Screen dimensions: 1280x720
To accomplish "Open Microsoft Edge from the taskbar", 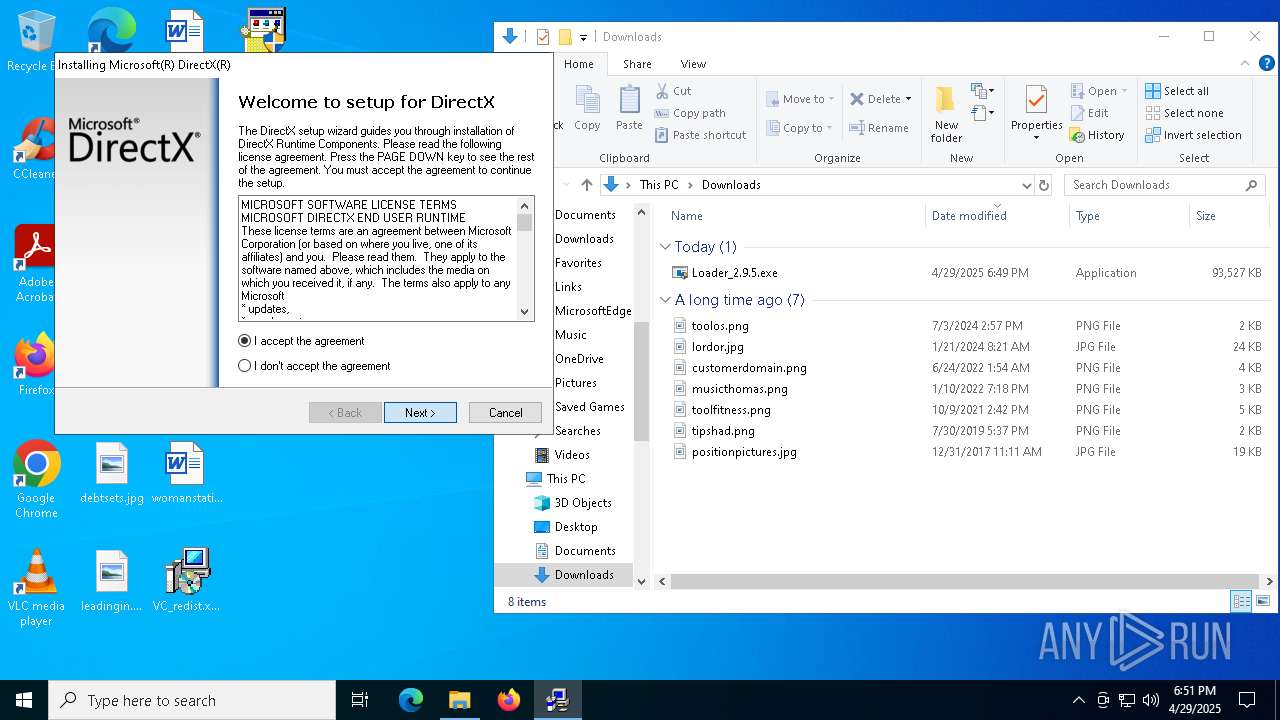I will point(411,700).
